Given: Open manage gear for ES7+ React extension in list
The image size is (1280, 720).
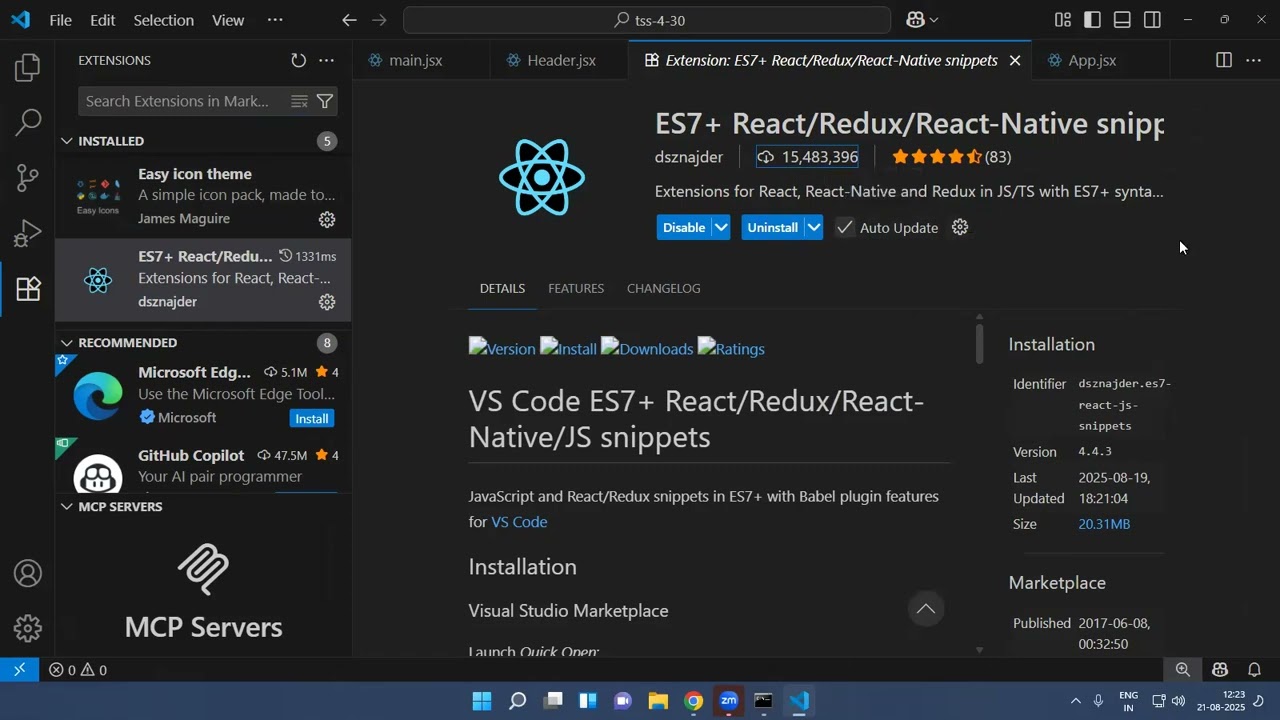Looking at the screenshot, I should [327, 302].
